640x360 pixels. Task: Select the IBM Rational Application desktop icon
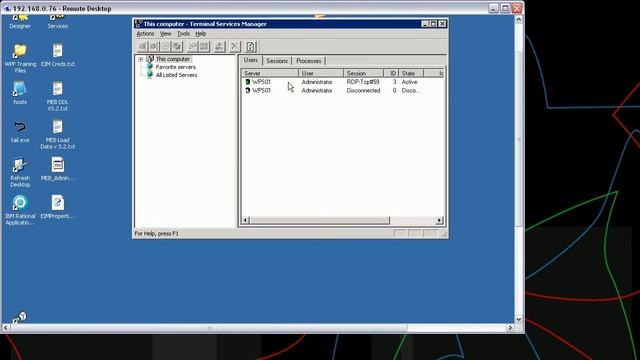[20, 210]
